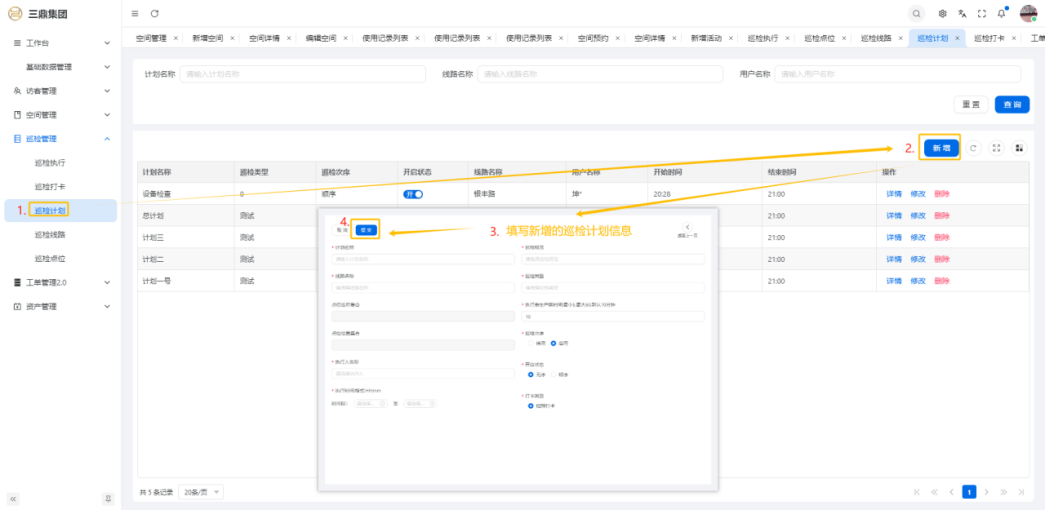The width and height of the screenshot is (1045, 510).
Task: Select the 按照打卡 radio button
Action: (x=530, y=405)
